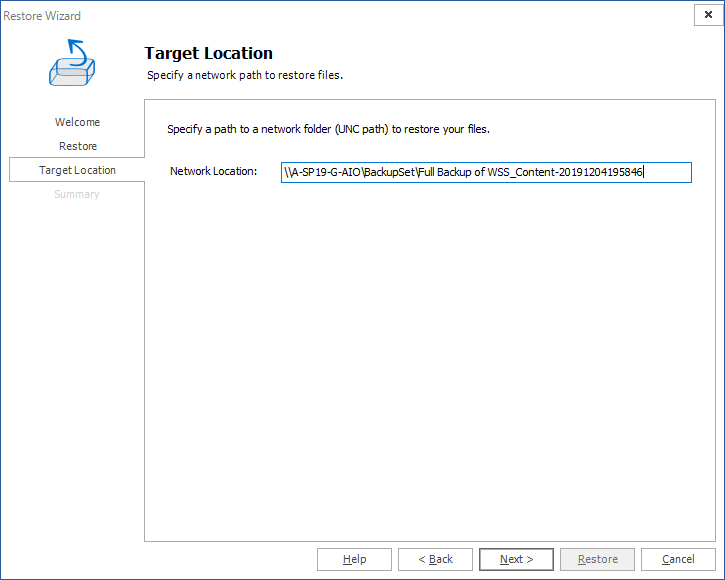
Task: Open Help for this wizard
Action: click(354, 559)
